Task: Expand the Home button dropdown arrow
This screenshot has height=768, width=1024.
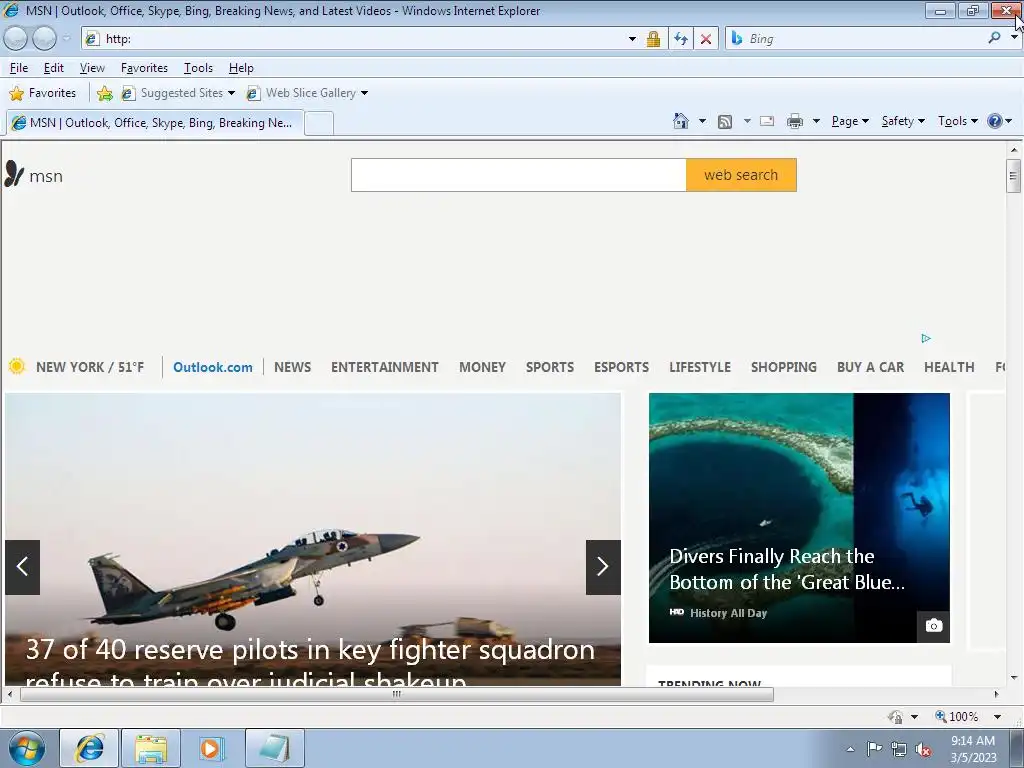Action: pos(702,121)
